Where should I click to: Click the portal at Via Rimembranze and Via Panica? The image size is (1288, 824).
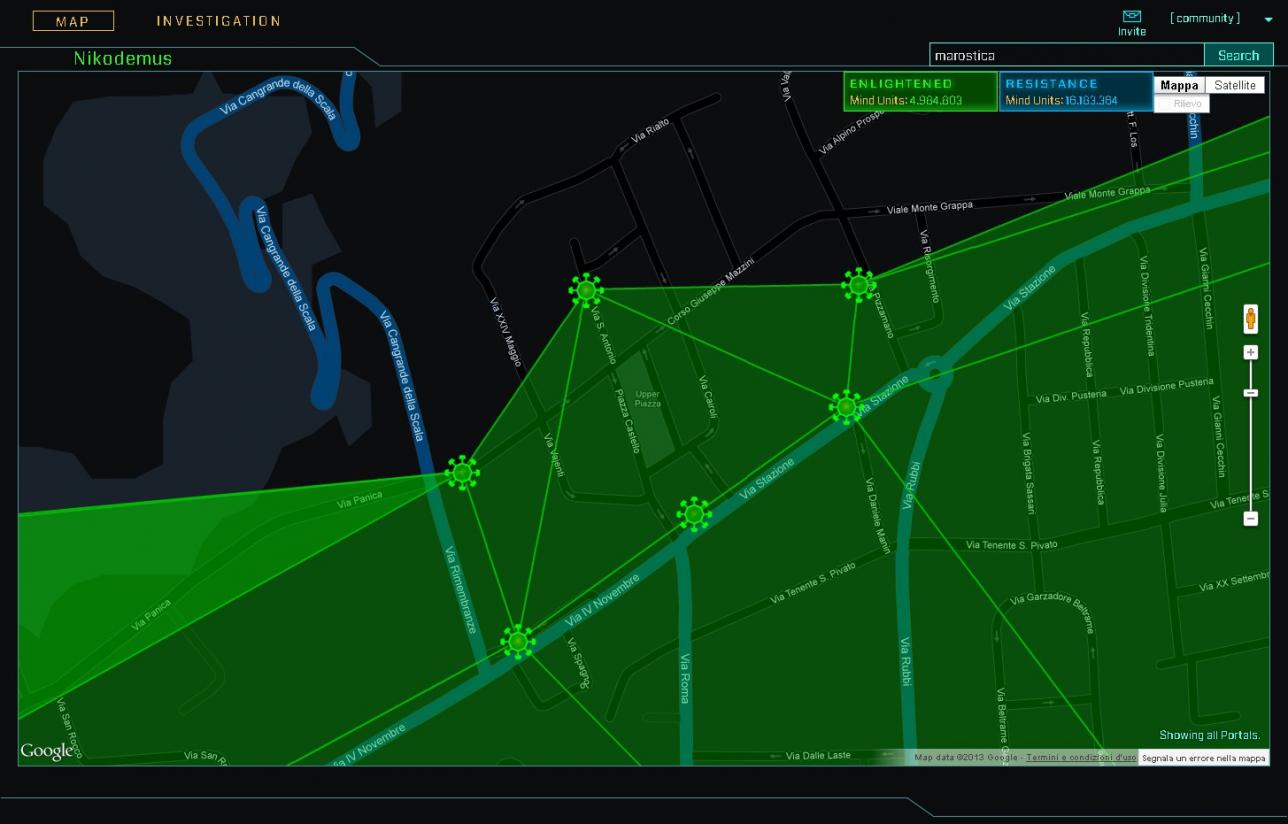tap(462, 472)
